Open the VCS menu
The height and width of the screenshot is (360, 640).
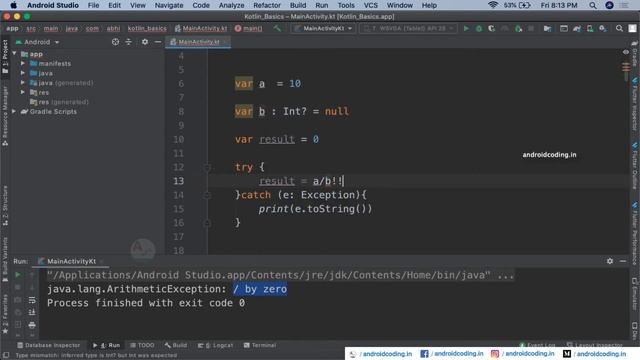(371, 5)
